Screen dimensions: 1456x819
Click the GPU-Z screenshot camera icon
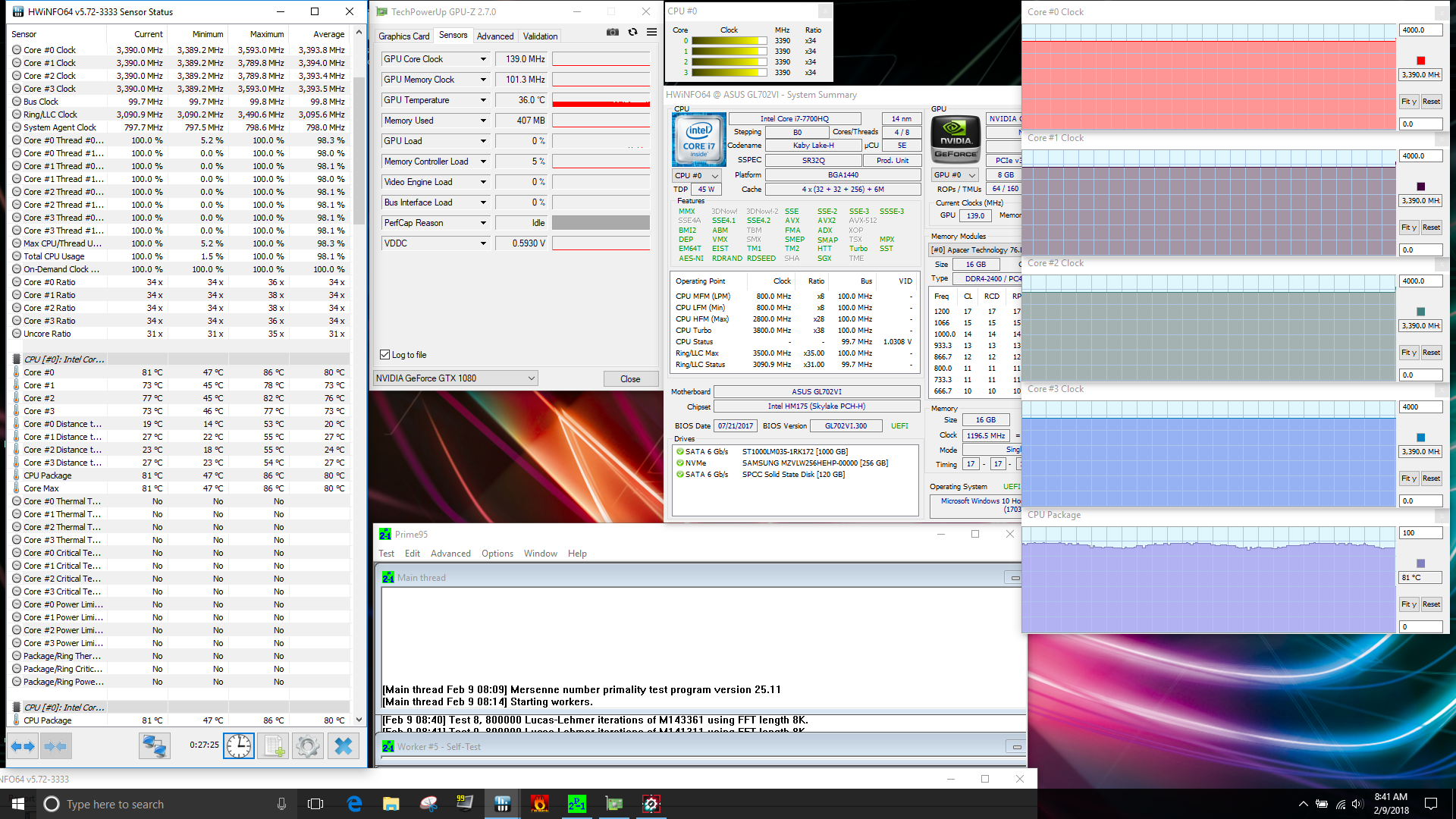613,32
